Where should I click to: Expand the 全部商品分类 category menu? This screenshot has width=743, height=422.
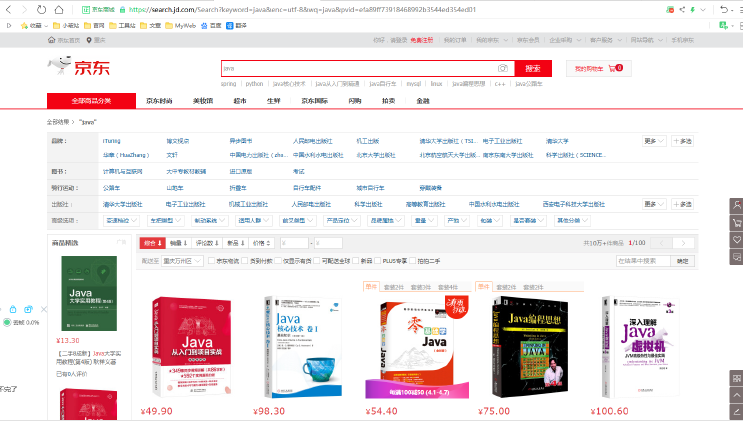point(91,101)
